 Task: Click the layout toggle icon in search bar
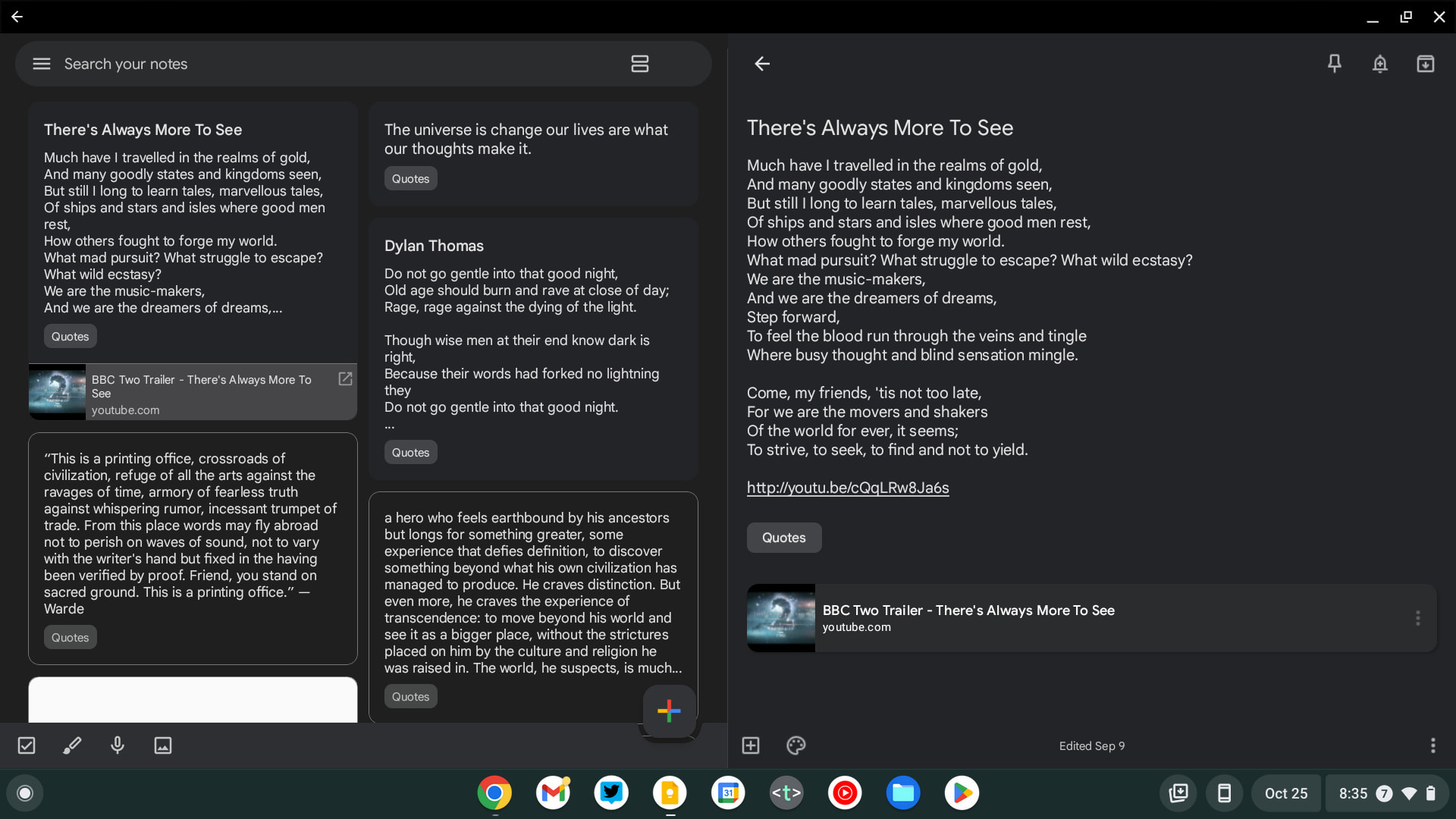tap(639, 63)
